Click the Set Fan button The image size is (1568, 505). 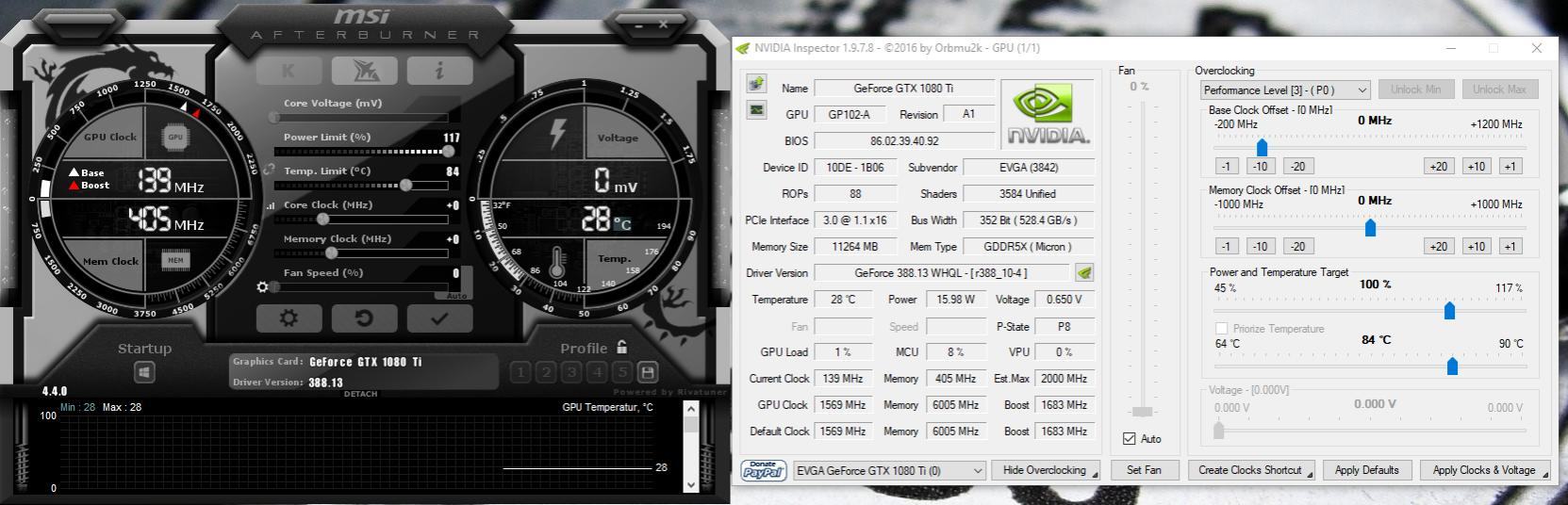click(x=1144, y=470)
